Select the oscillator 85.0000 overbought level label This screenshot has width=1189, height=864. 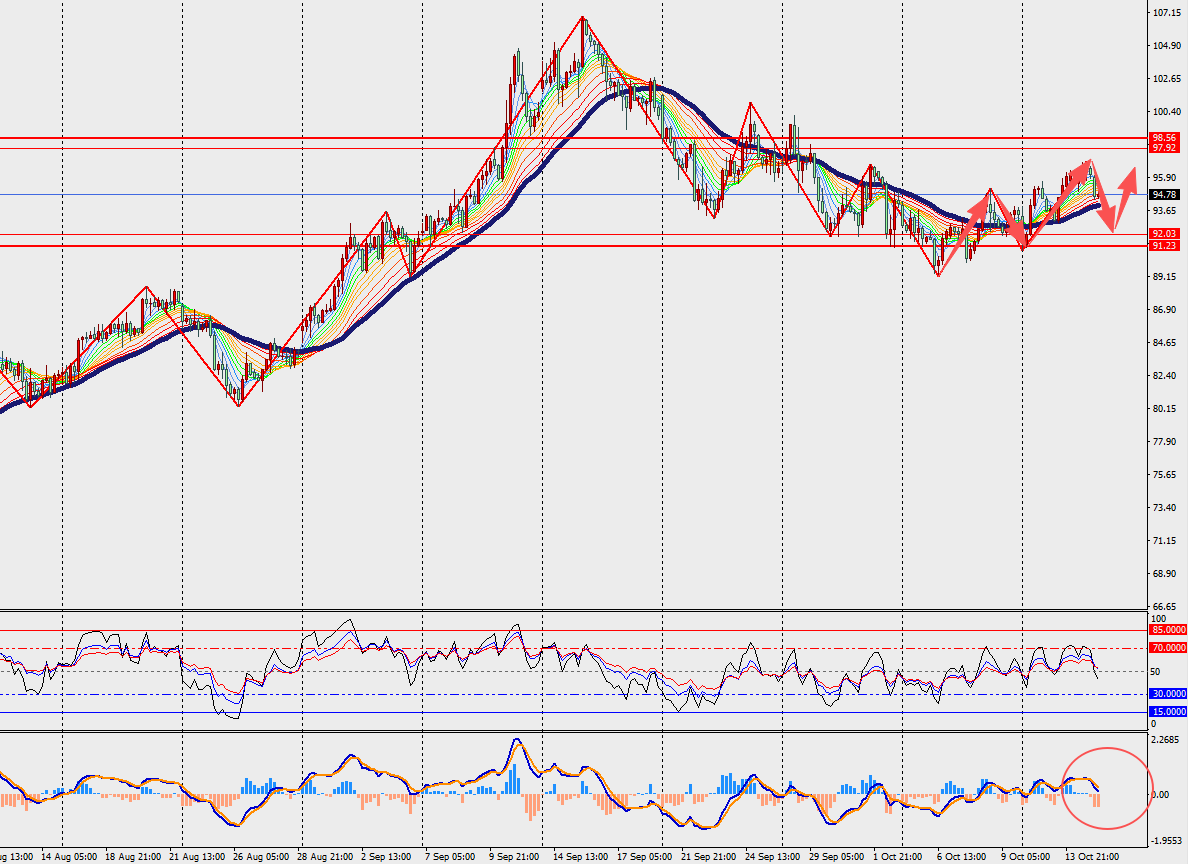point(1169,630)
